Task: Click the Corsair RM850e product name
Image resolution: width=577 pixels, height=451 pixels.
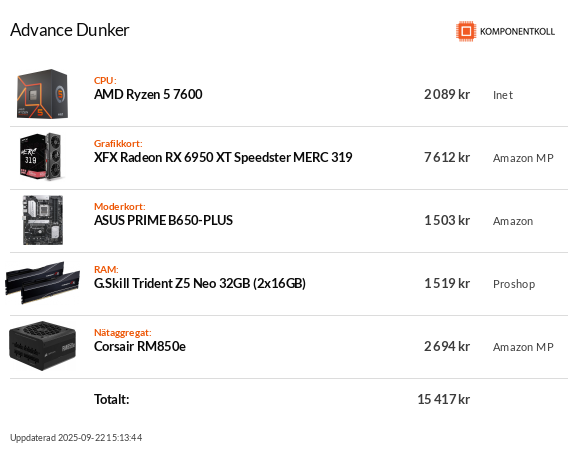Action: coord(140,347)
